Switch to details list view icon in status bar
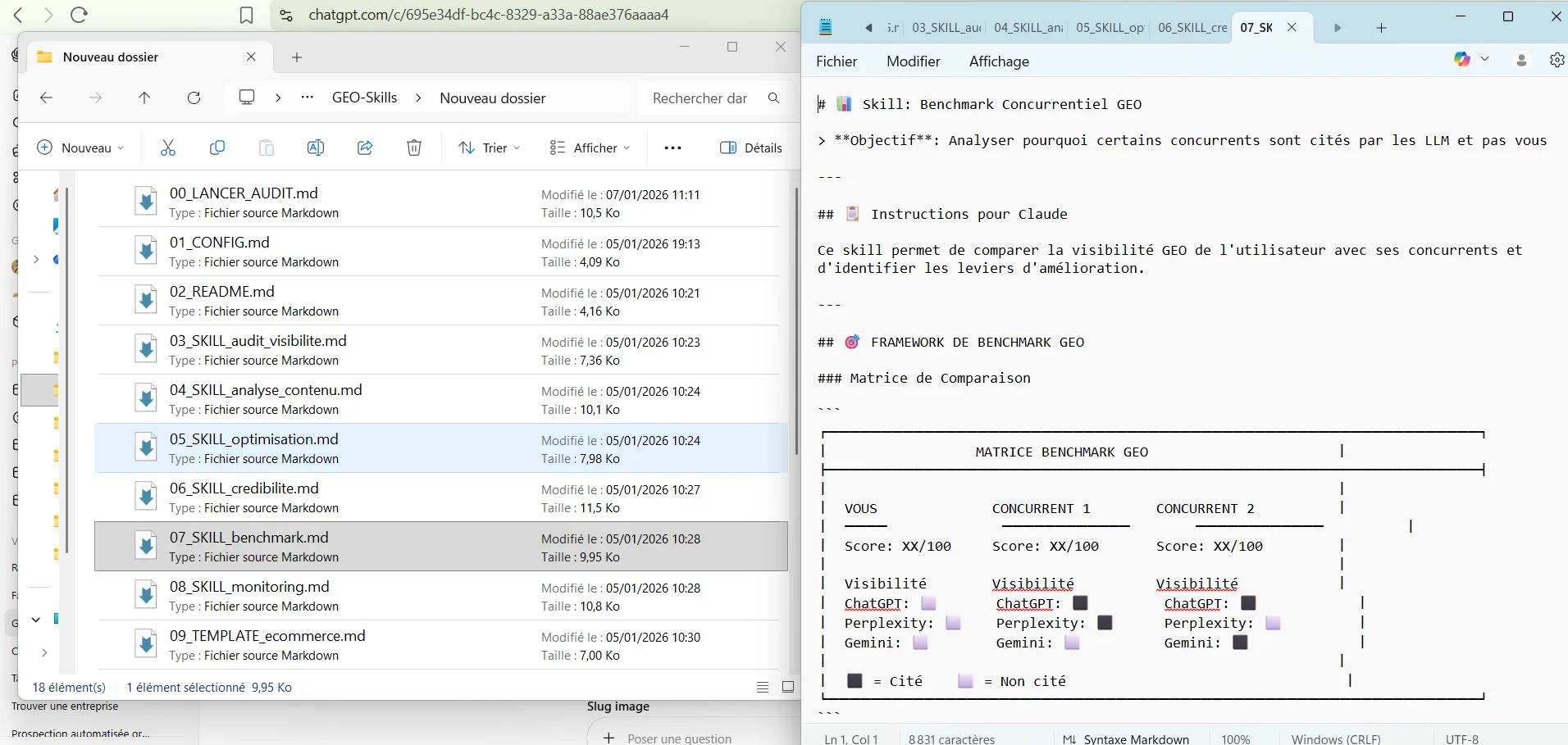1568x745 pixels. click(763, 687)
